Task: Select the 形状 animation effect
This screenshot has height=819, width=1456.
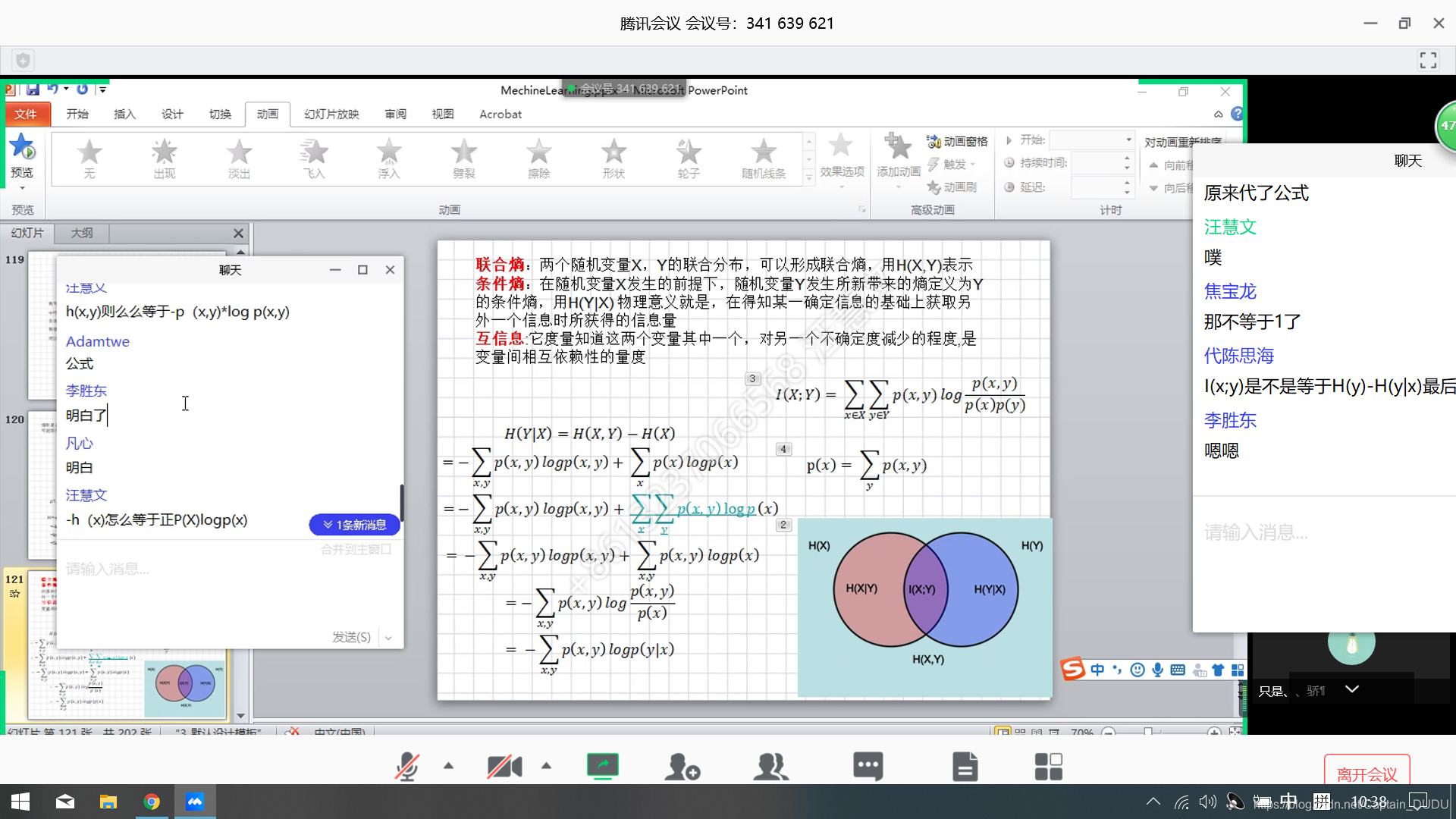Action: (x=614, y=159)
